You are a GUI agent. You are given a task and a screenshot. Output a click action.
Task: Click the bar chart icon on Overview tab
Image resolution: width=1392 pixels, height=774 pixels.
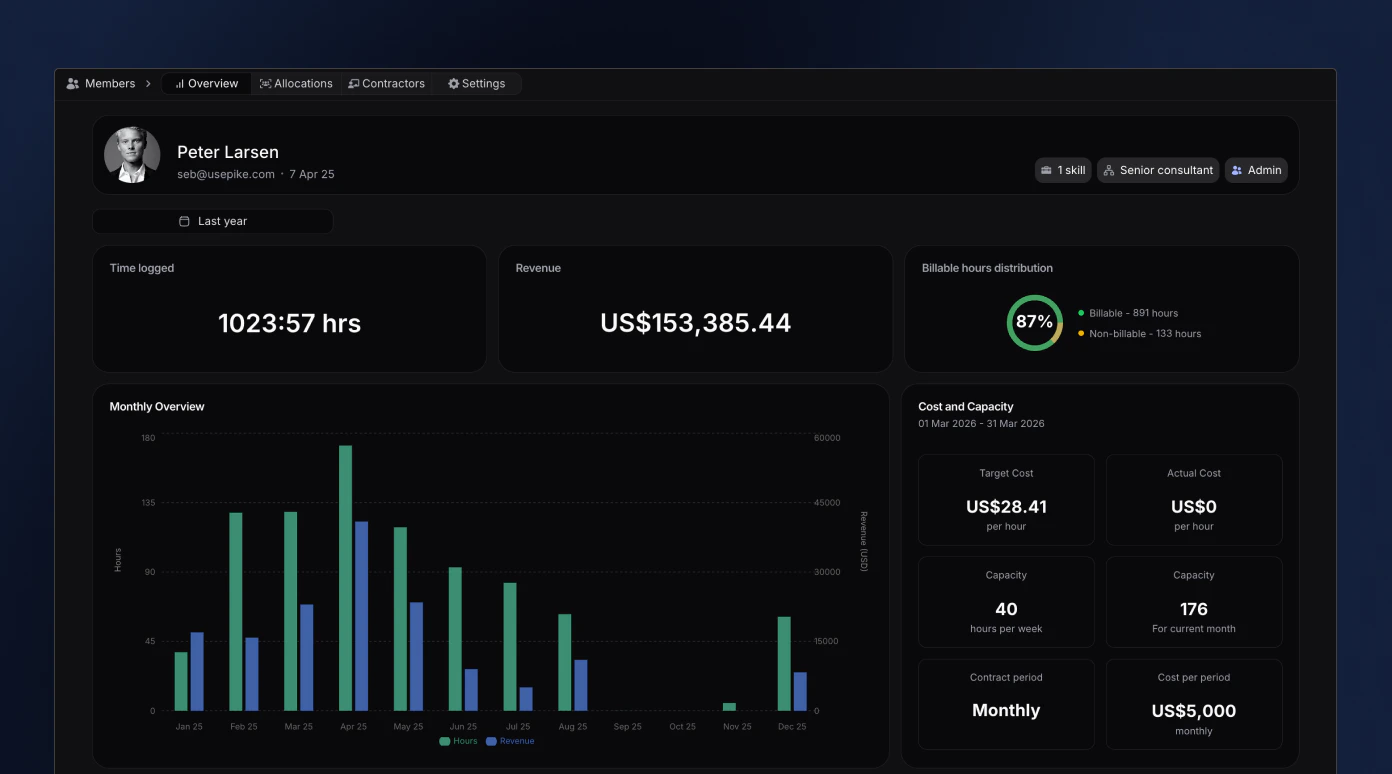[x=180, y=84]
